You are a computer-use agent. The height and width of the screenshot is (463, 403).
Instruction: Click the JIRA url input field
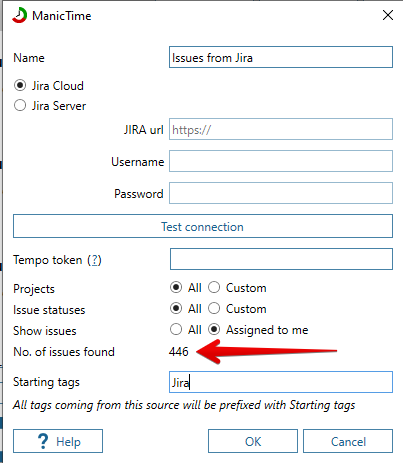281,129
